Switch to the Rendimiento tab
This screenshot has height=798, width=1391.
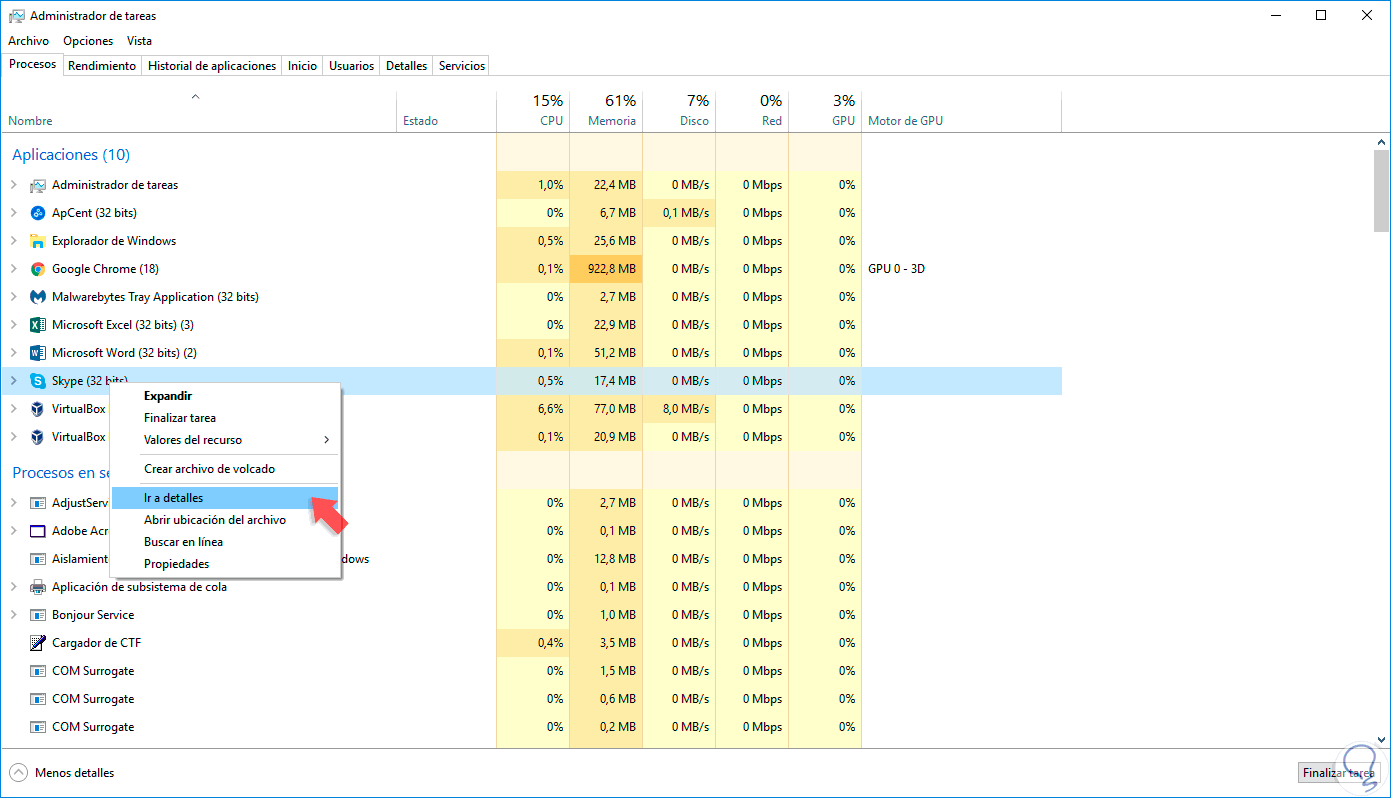point(101,66)
